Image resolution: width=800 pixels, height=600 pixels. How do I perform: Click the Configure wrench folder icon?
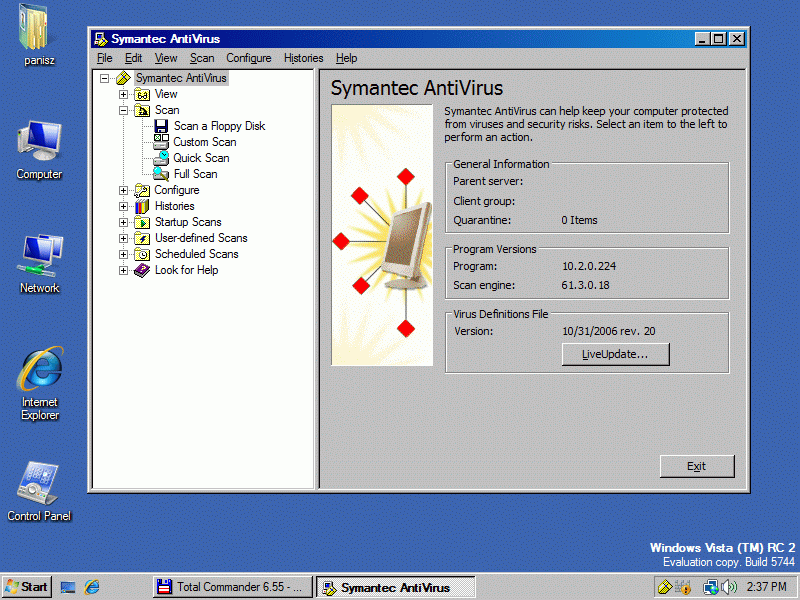point(142,190)
